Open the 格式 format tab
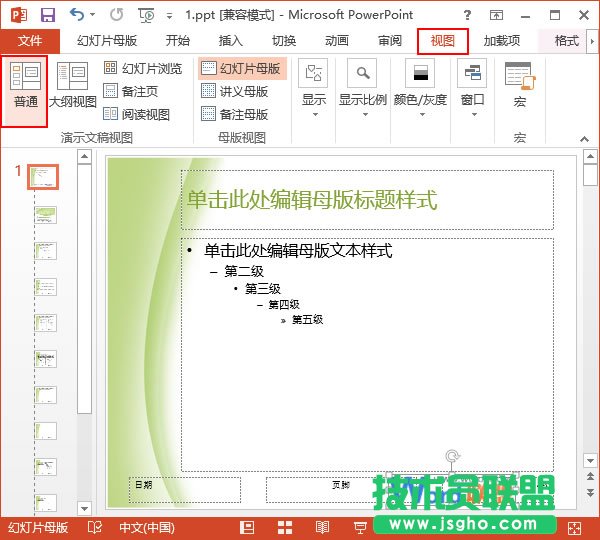 point(567,41)
